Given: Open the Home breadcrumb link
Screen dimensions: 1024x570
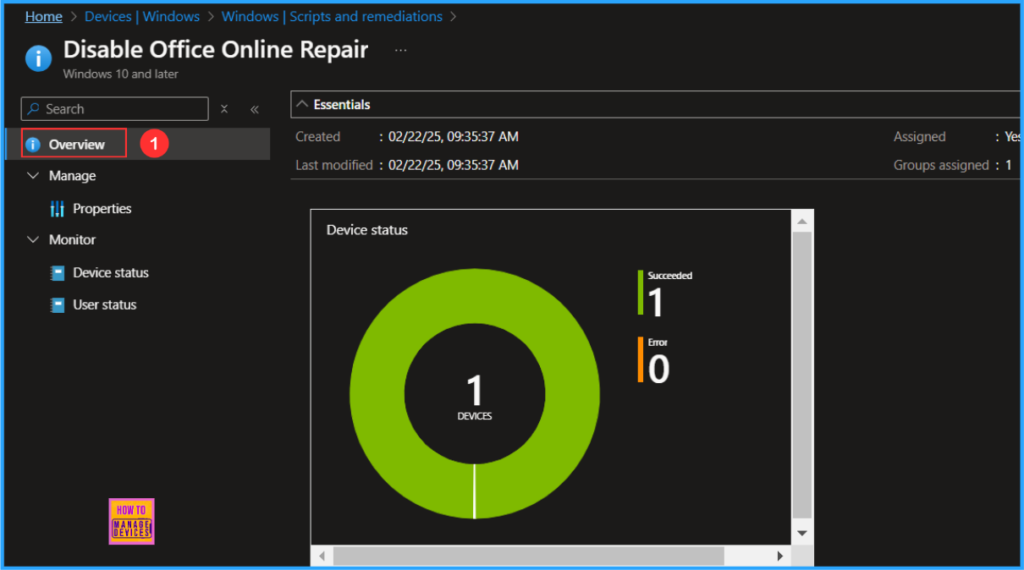Looking at the screenshot, I should [43, 16].
